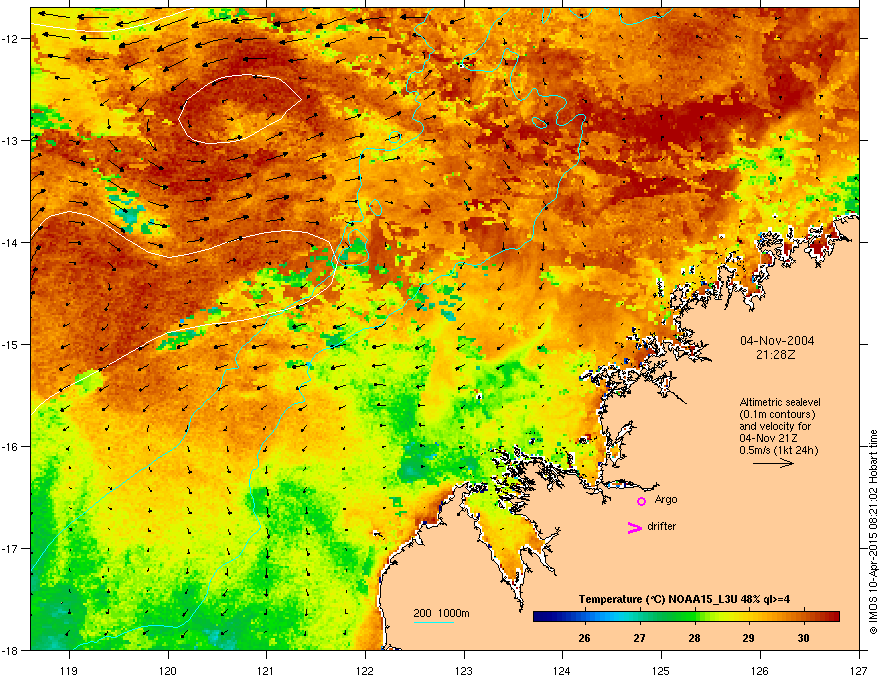Viewport: 880px width, 680px height.
Task: Click color bar tick label 30
Action: pyautogui.click(x=803, y=638)
